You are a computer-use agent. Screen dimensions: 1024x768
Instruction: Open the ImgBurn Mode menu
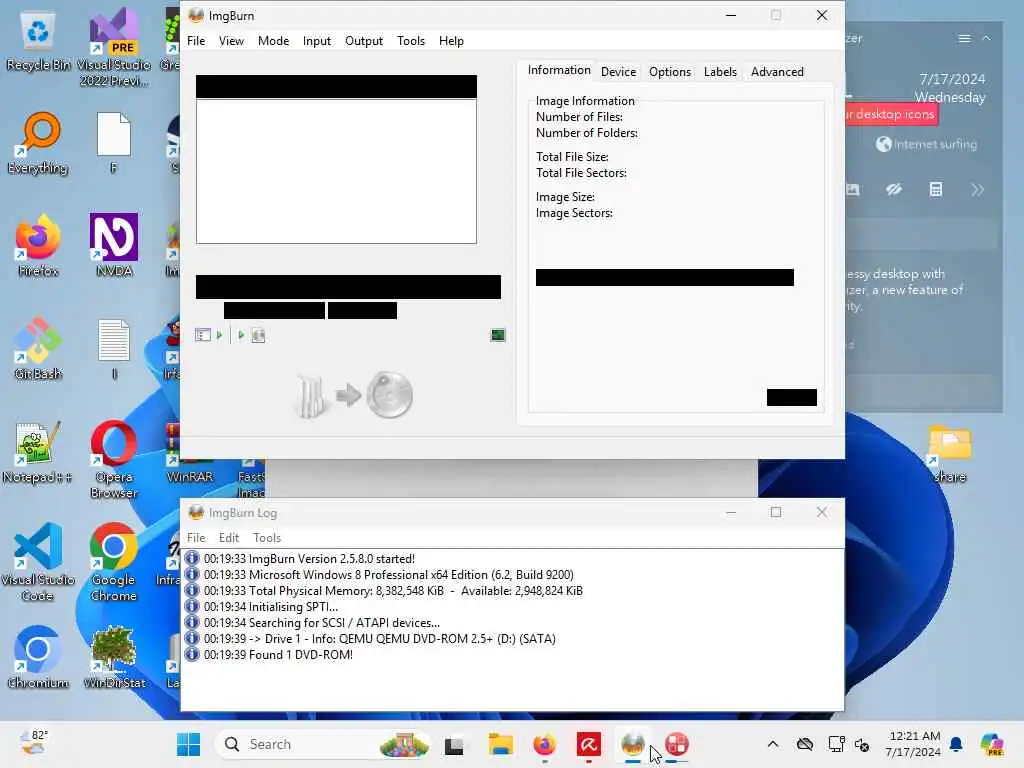273,40
